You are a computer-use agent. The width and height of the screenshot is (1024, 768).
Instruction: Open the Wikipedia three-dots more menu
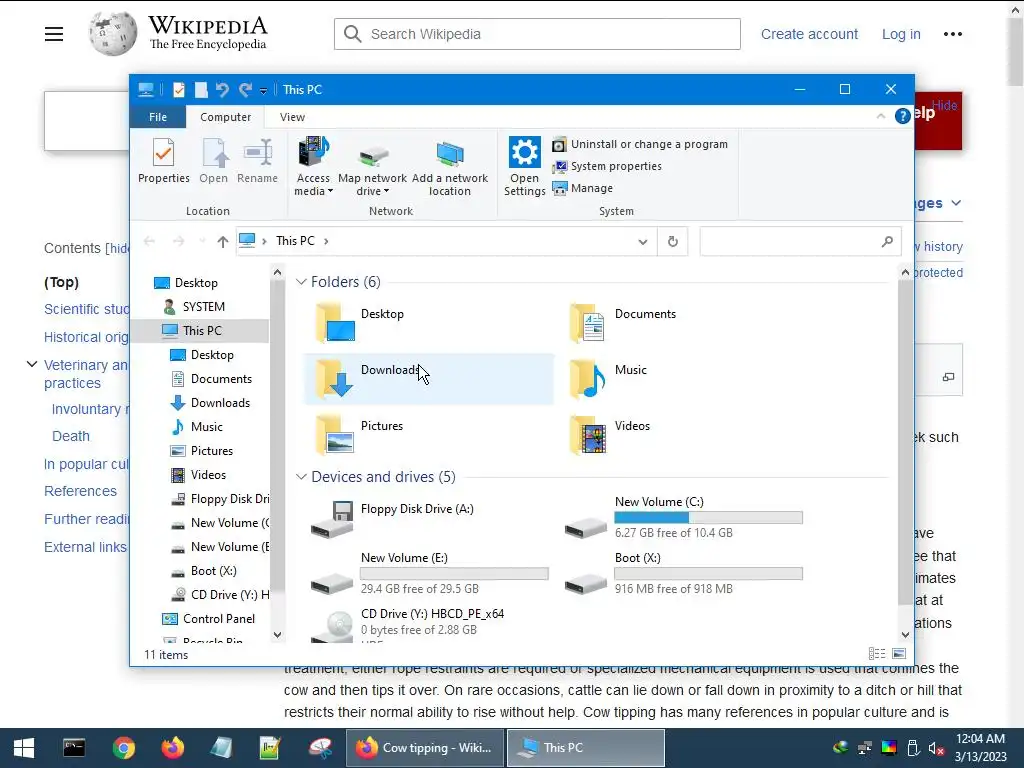pos(953,34)
